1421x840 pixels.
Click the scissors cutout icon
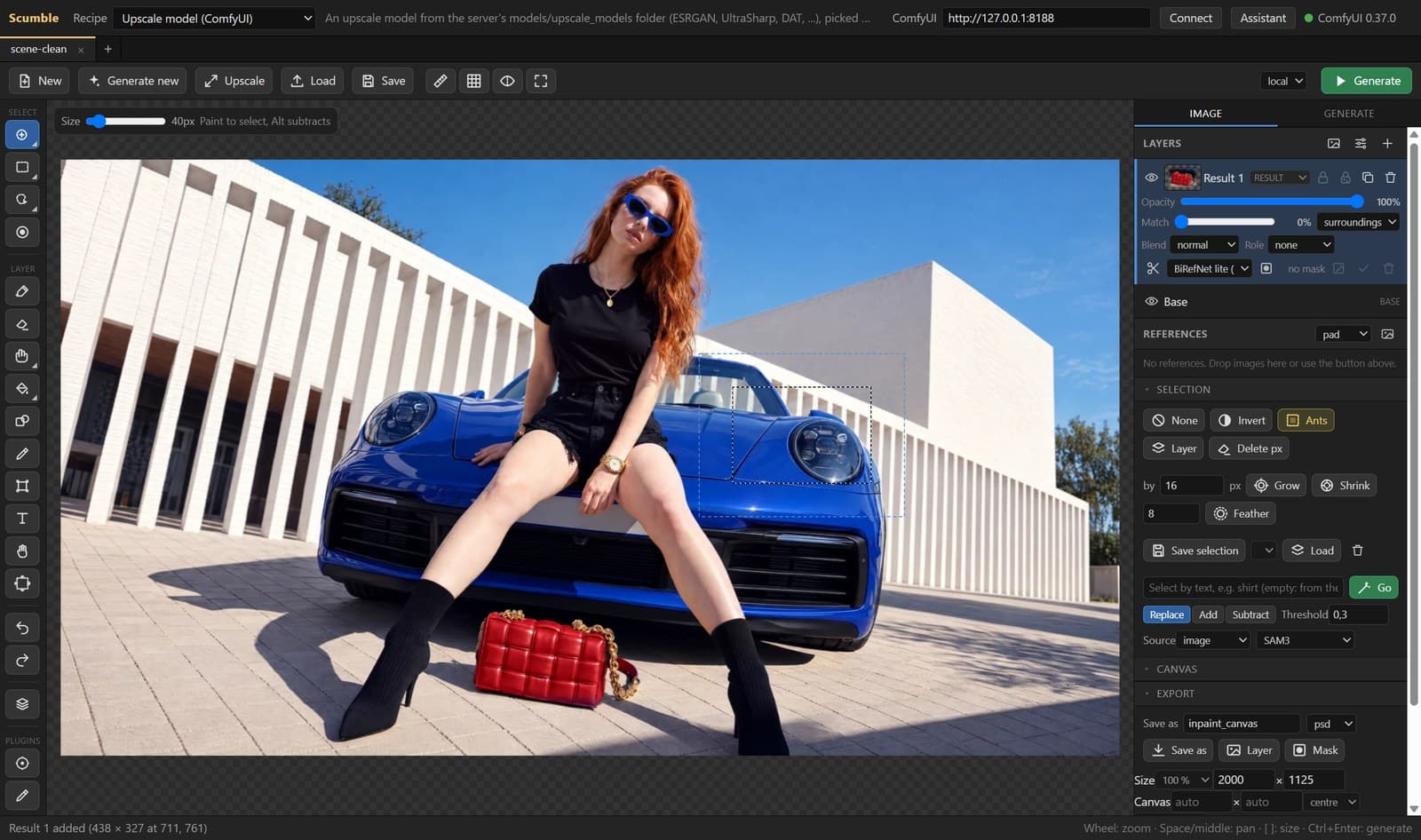click(1153, 268)
